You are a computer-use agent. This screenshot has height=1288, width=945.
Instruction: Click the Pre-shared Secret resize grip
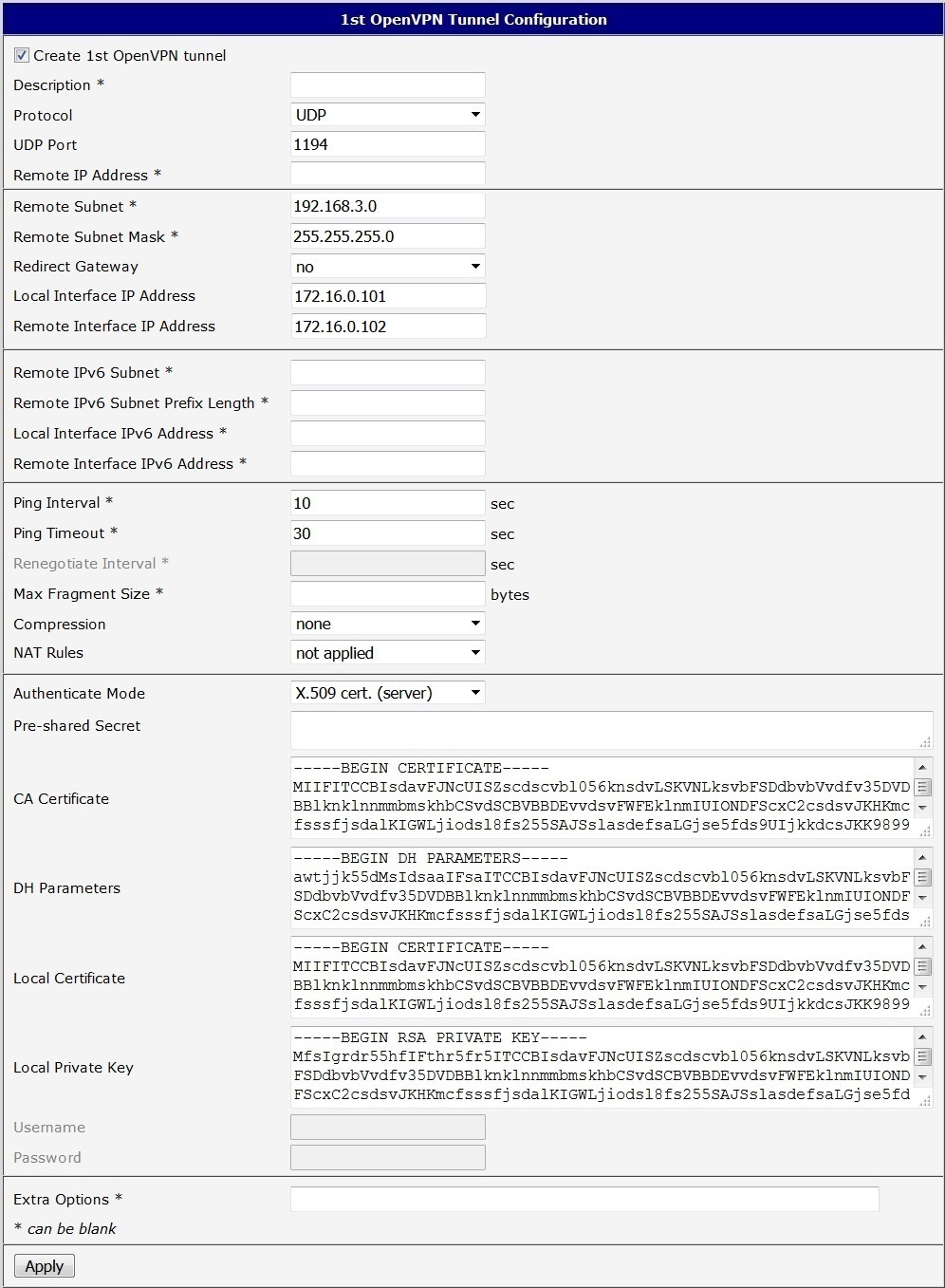tap(925, 742)
